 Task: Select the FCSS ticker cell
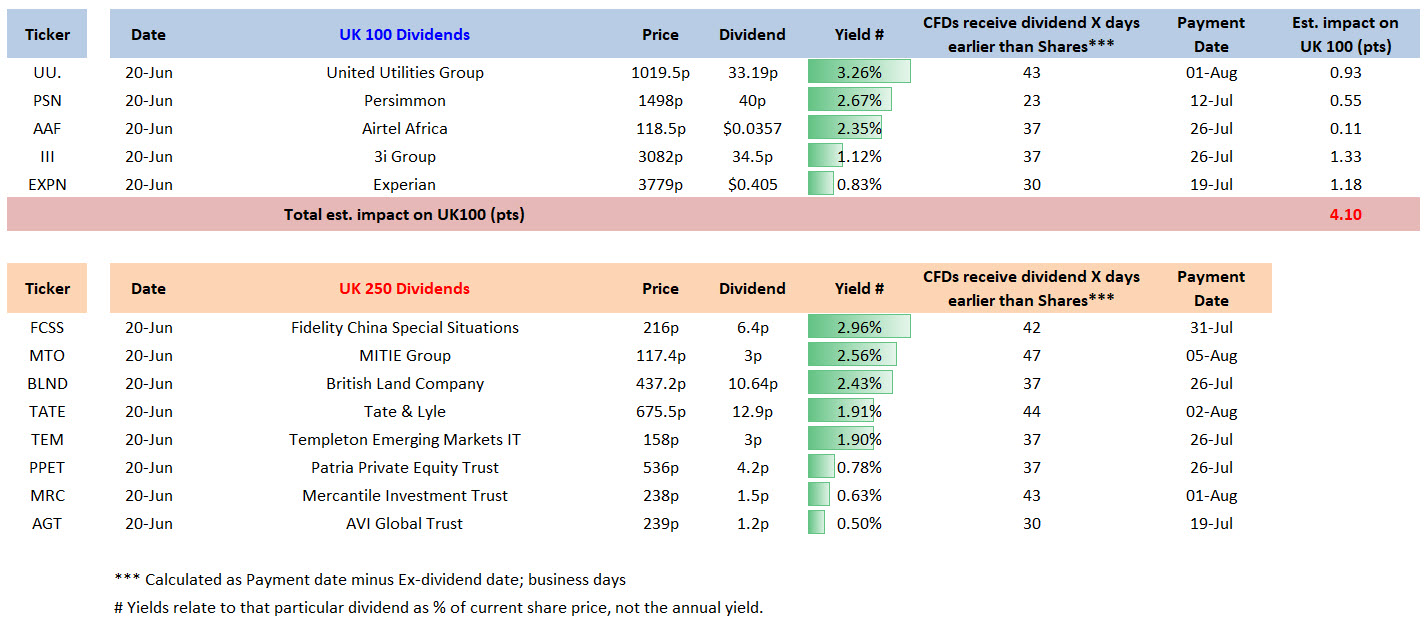pyautogui.click(x=47, y=328)
